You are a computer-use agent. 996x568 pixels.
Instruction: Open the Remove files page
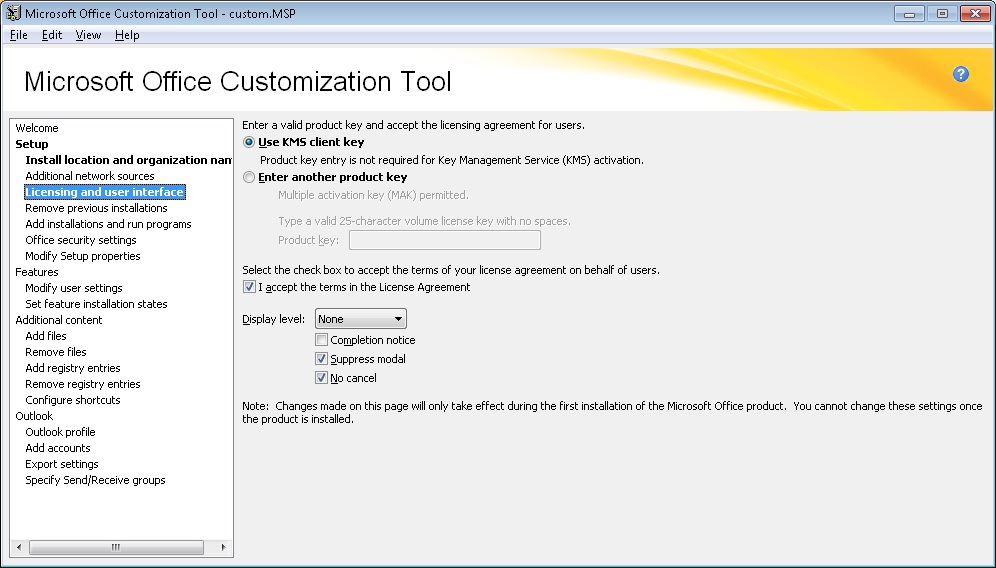coord(56,352)
